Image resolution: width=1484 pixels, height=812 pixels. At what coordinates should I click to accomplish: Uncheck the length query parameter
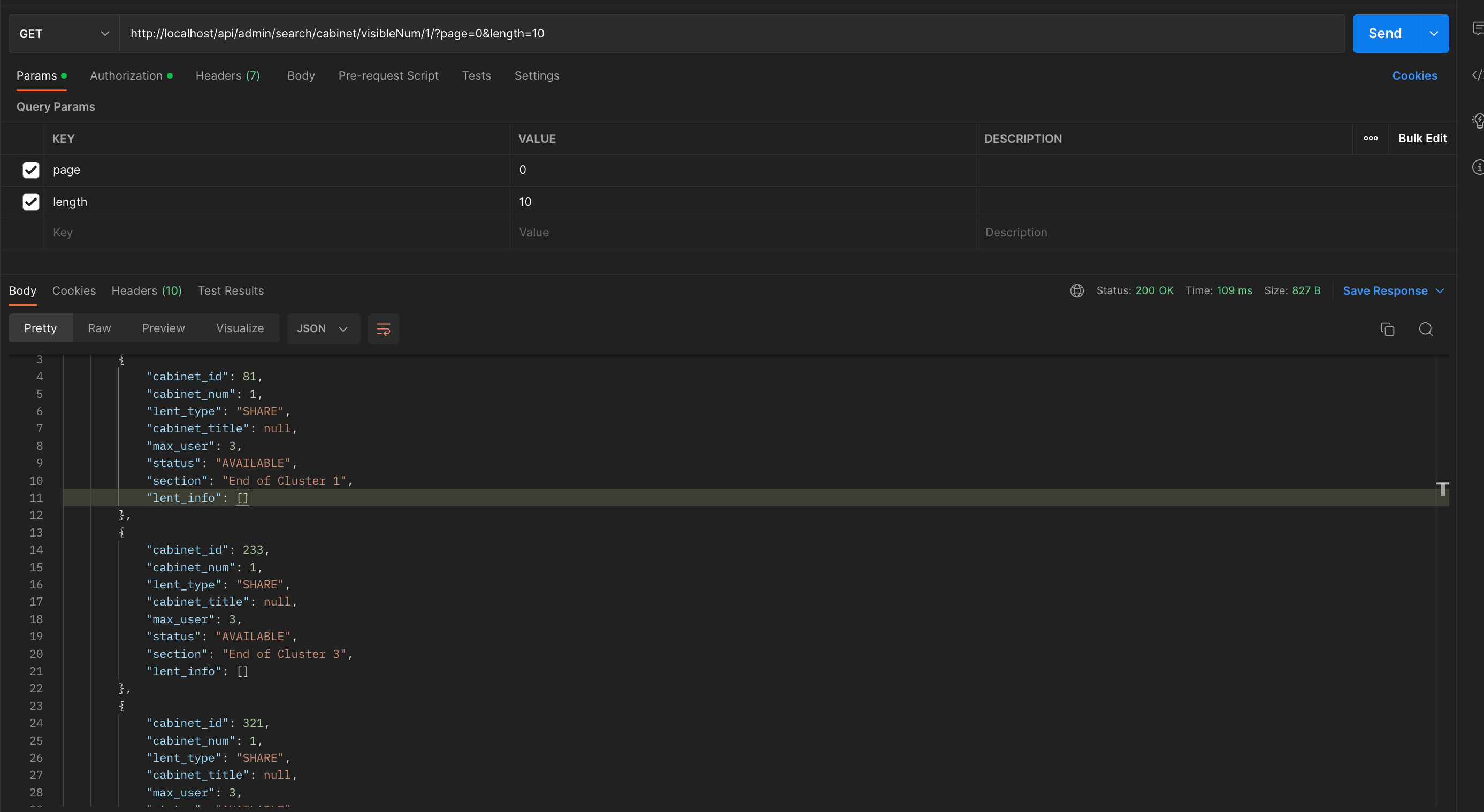click(x=30, y=202)
